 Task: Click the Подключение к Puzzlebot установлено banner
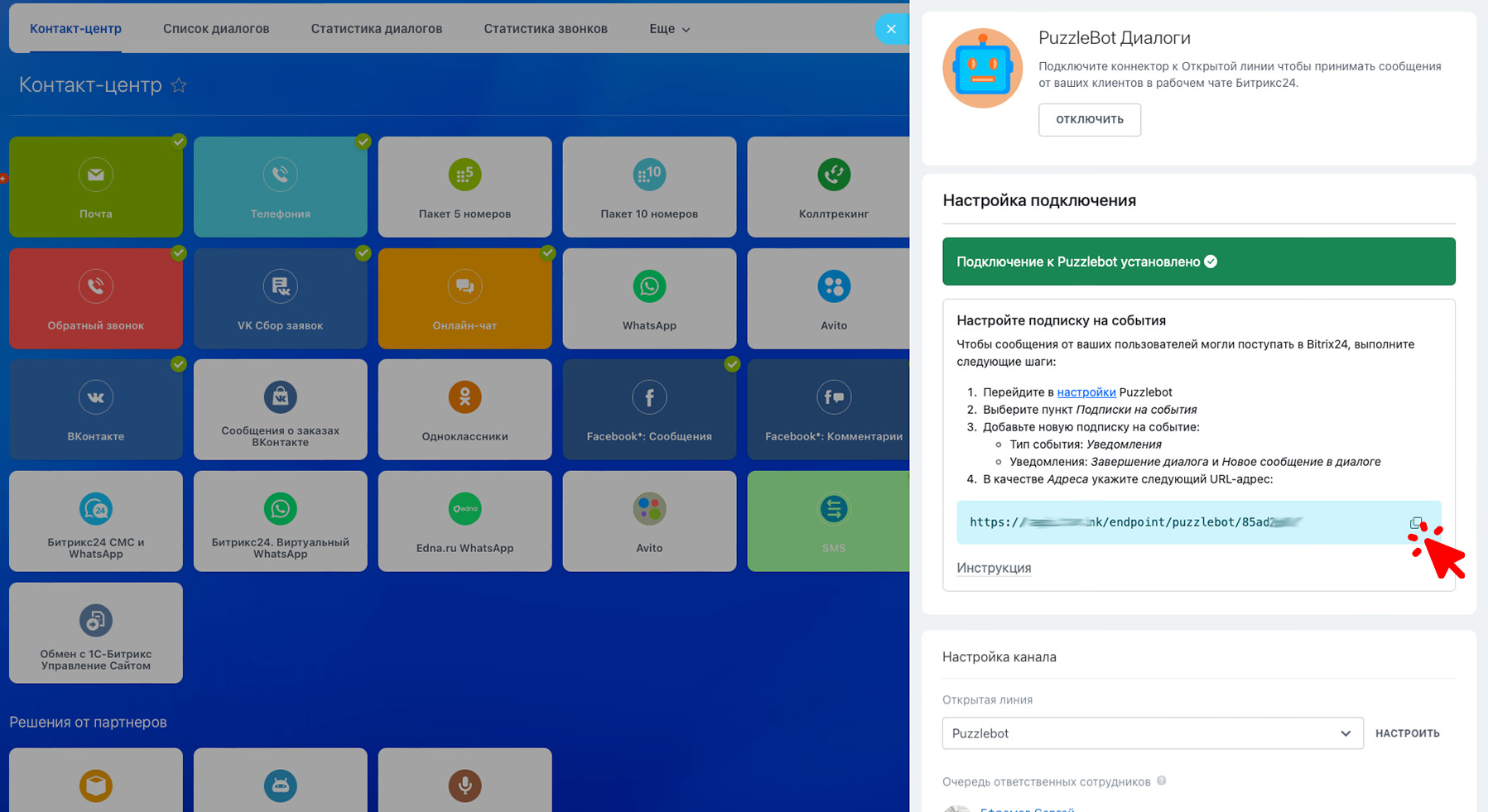[x=1199, y=262]
